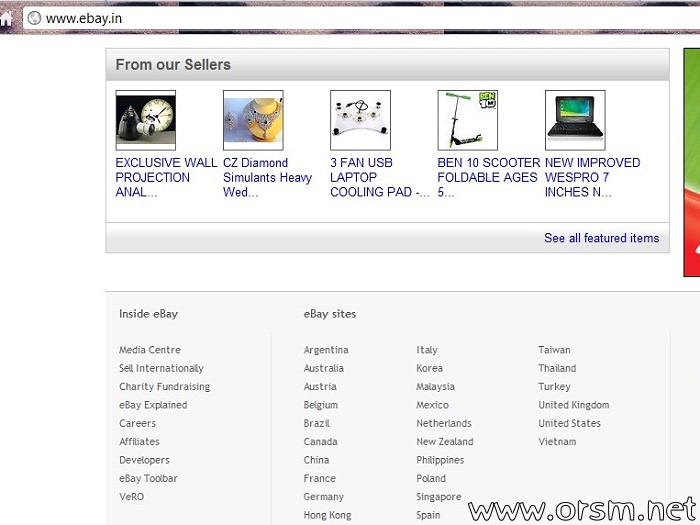
Task: Go to eBay France site
Action: pos(320,478)
